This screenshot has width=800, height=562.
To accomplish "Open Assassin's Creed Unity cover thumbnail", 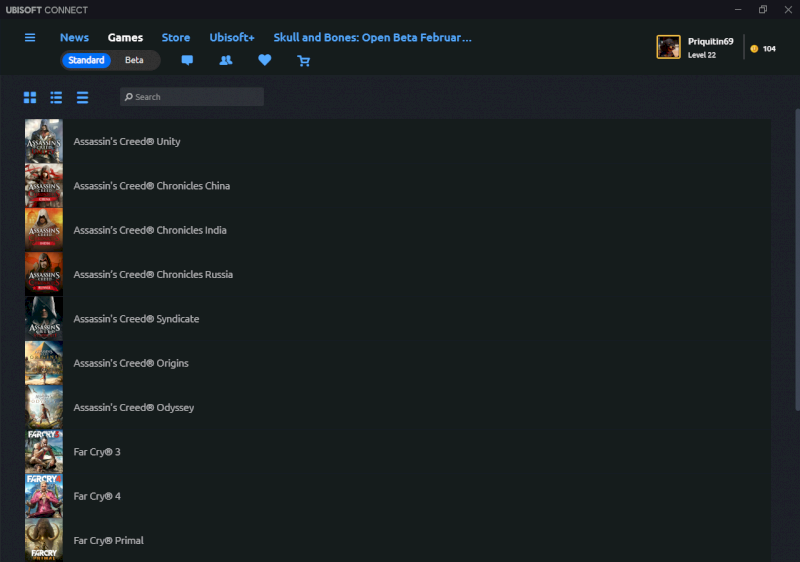I will click(x=44, y=141).
